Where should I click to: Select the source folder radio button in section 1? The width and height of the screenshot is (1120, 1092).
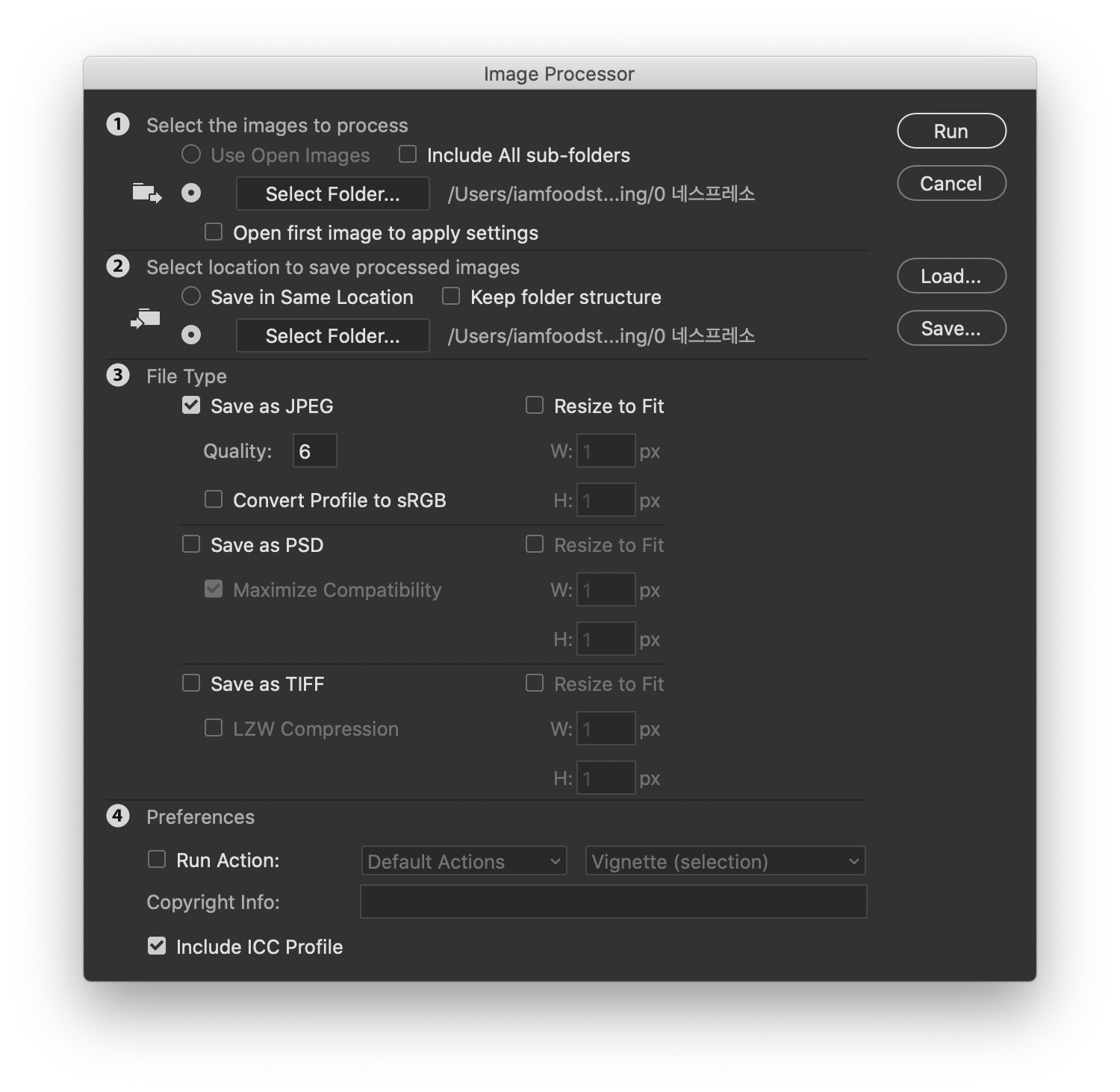pos(191,193)
